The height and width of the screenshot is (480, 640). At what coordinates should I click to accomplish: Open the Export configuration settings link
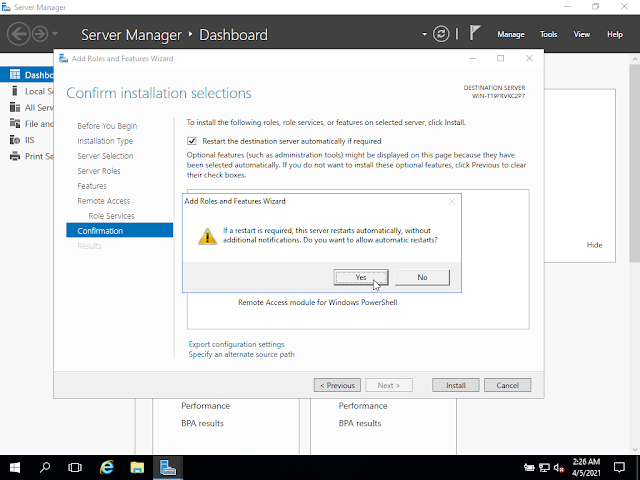[x=236, y=344]
